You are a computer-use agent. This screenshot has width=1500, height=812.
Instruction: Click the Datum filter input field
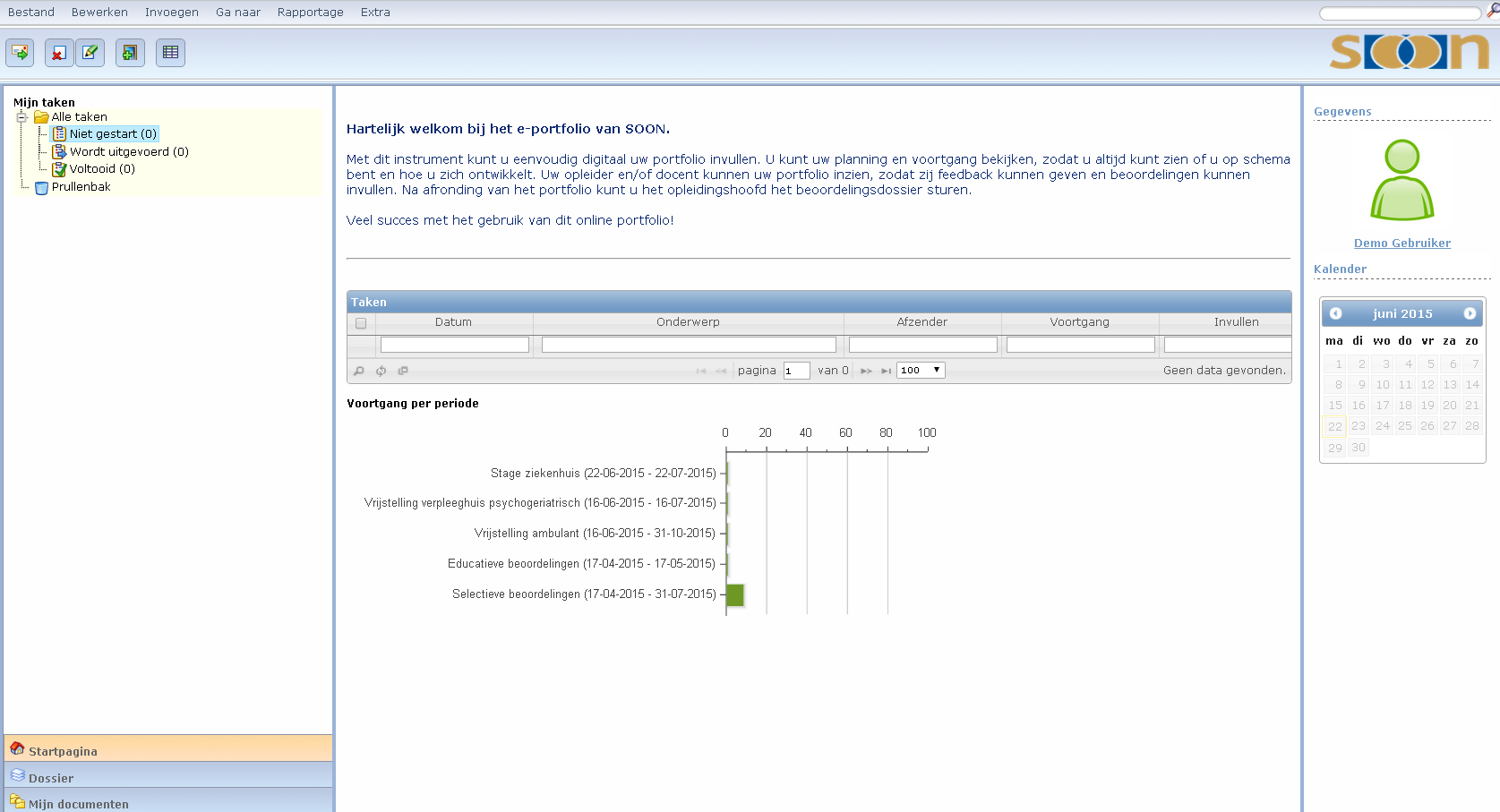[x=454, y=345]
